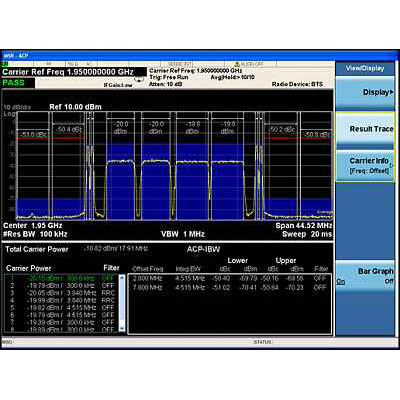The width and height of the screenshot is (400, 400).
Task: Click the Total Carrier Power readout
Action: 115,248
